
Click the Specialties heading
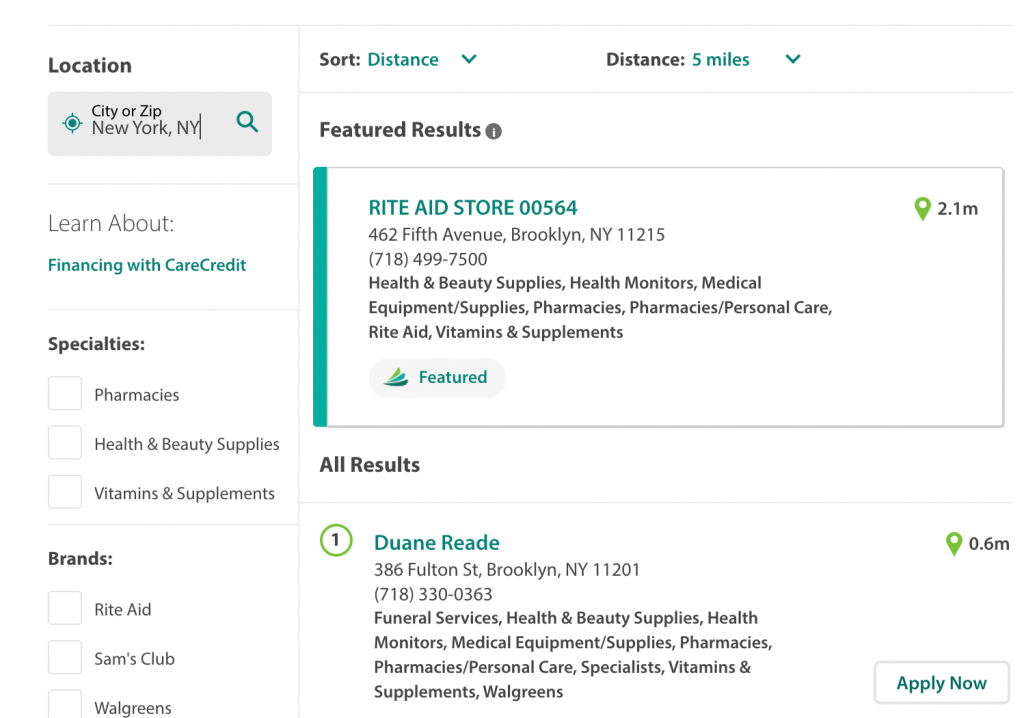coord(97,344)
